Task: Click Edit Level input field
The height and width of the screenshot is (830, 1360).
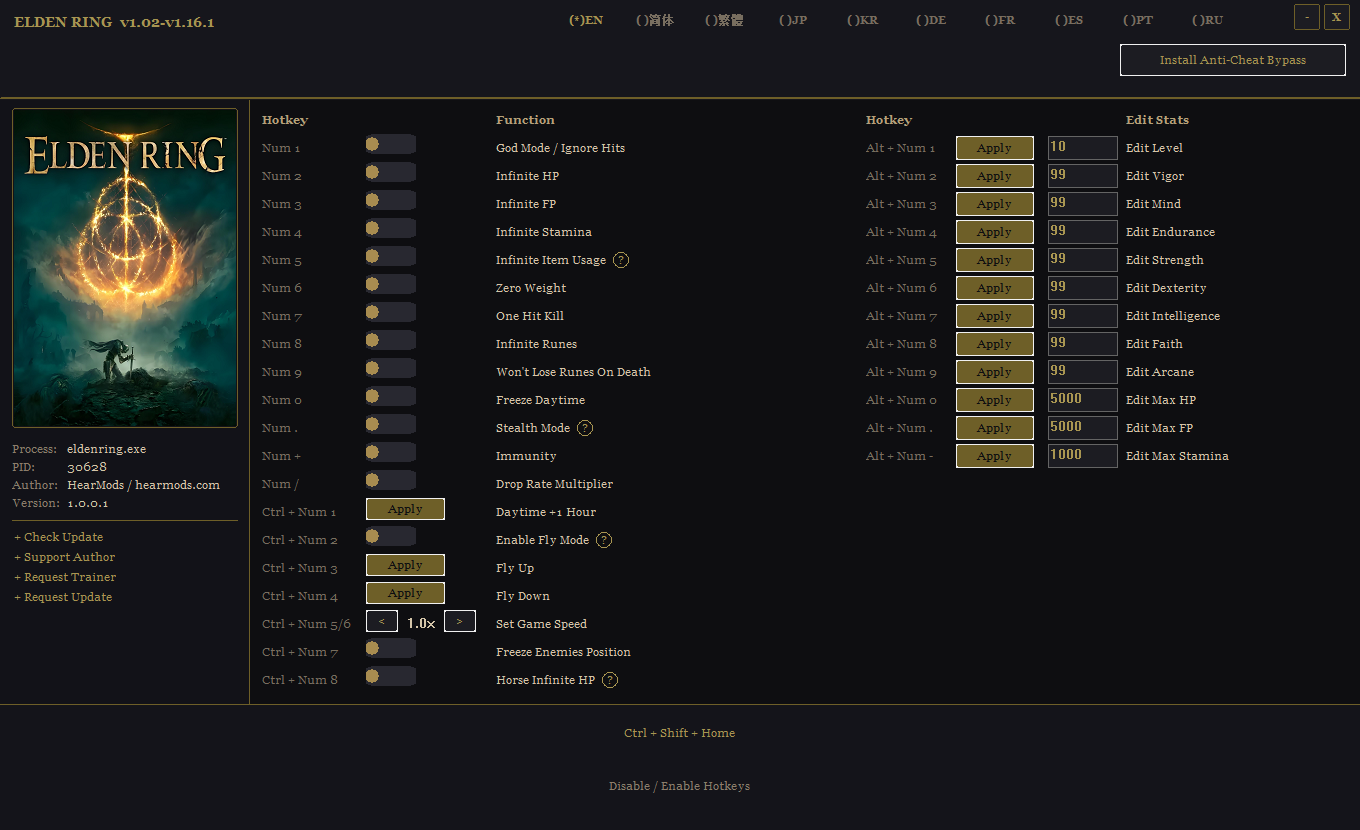Action: [x=1083, y=148]
